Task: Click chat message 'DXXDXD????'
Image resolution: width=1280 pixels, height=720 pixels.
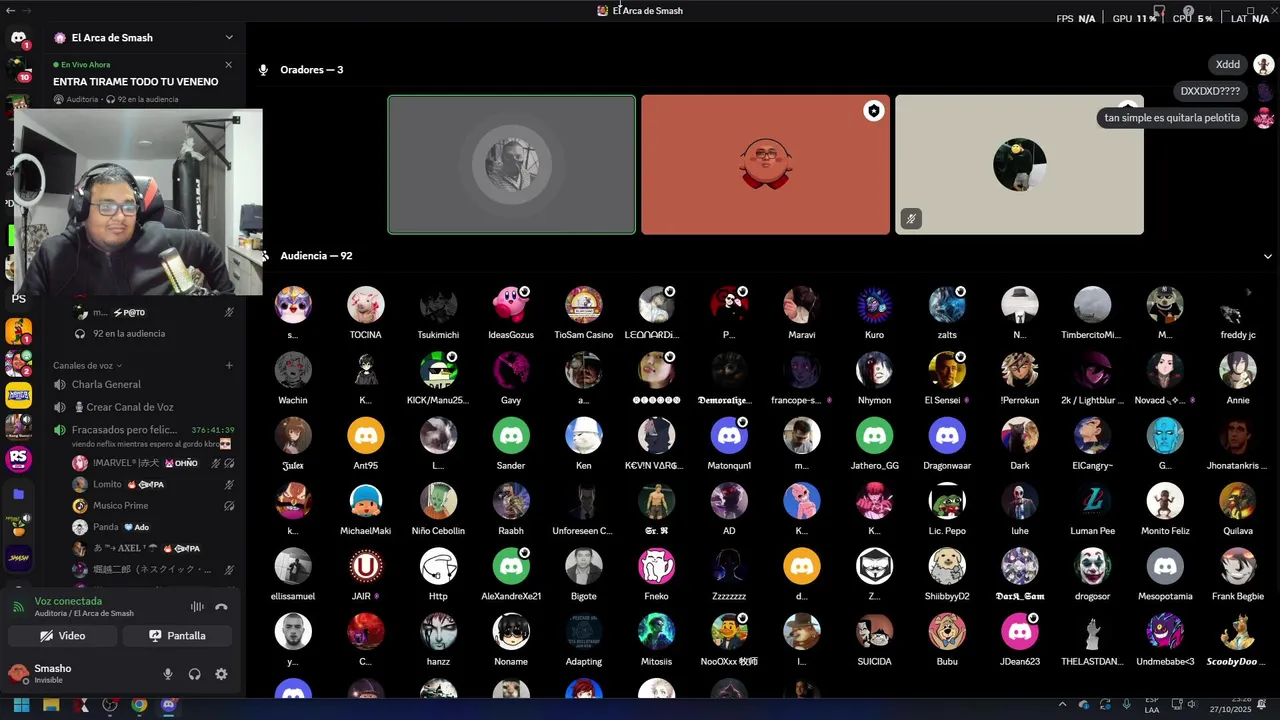Action: click(1210, 91)
